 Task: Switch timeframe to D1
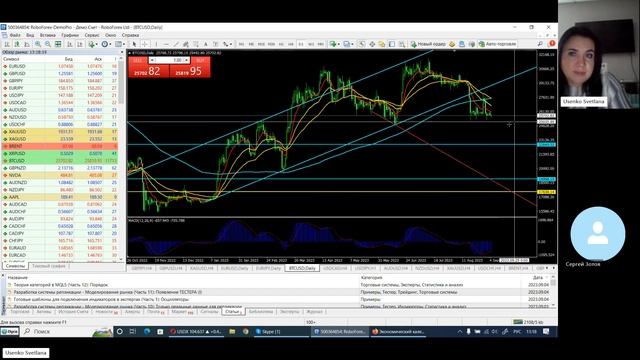301,44
